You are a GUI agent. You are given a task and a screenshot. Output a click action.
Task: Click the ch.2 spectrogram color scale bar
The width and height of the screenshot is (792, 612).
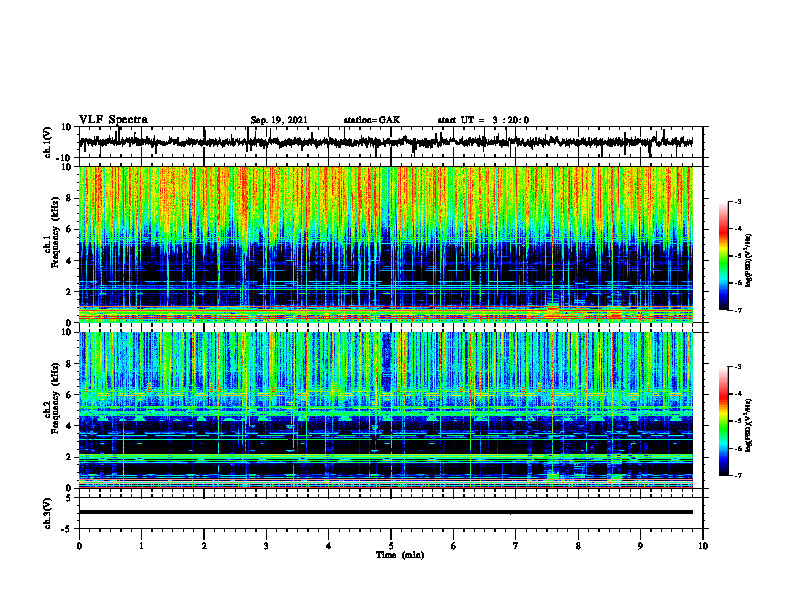point(724,421)
